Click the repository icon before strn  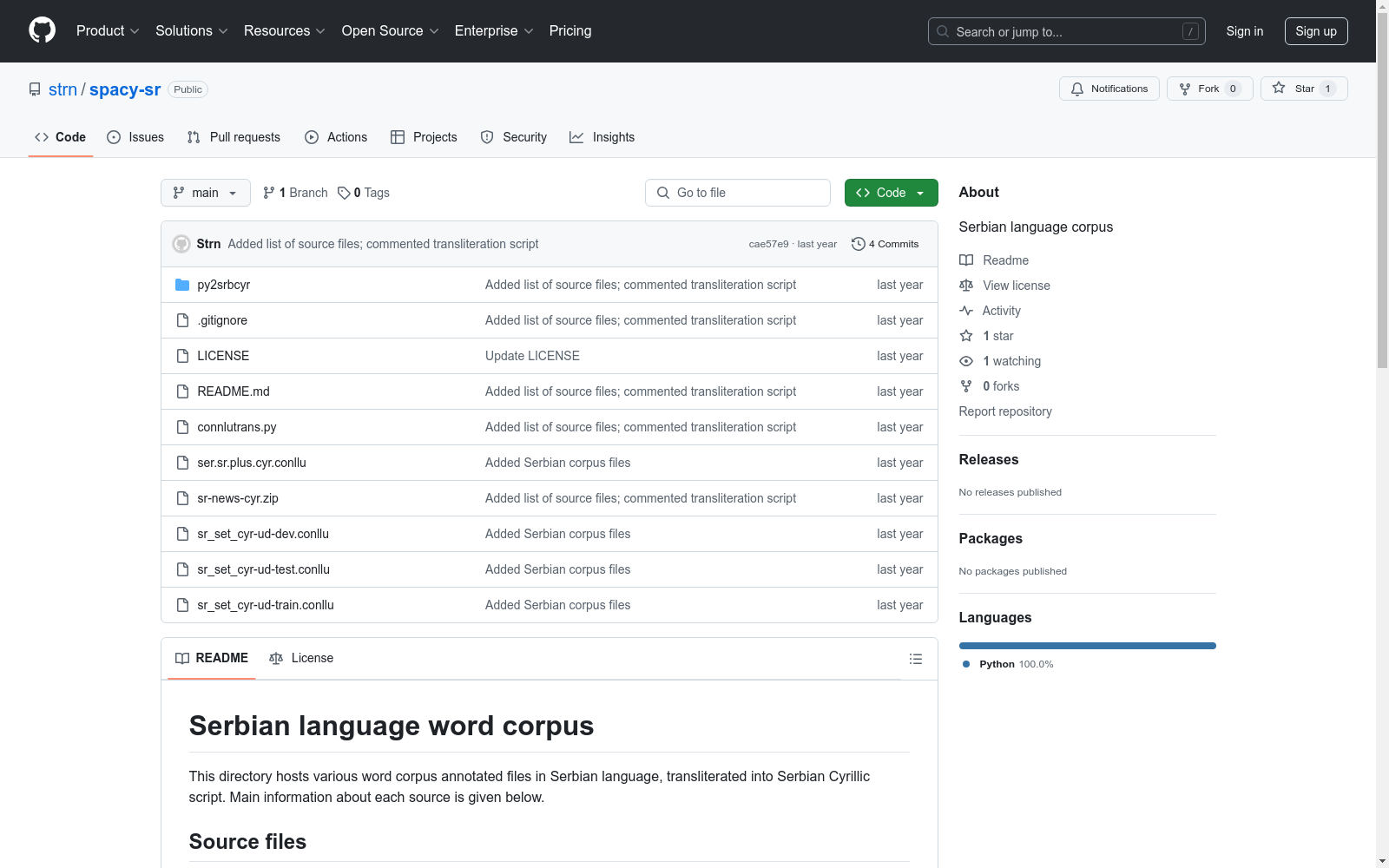(35, 89)
